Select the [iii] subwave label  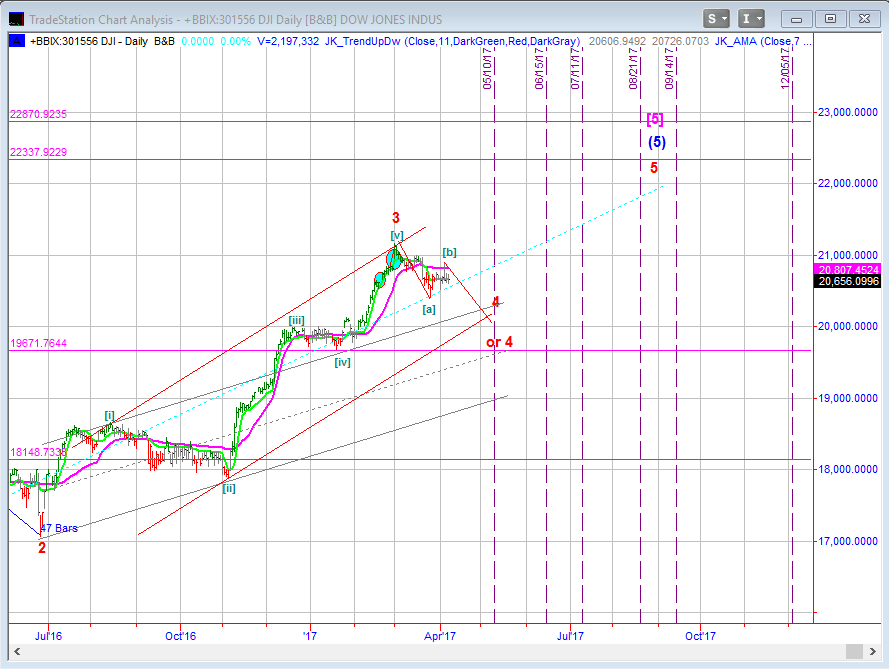coord(297,320)
